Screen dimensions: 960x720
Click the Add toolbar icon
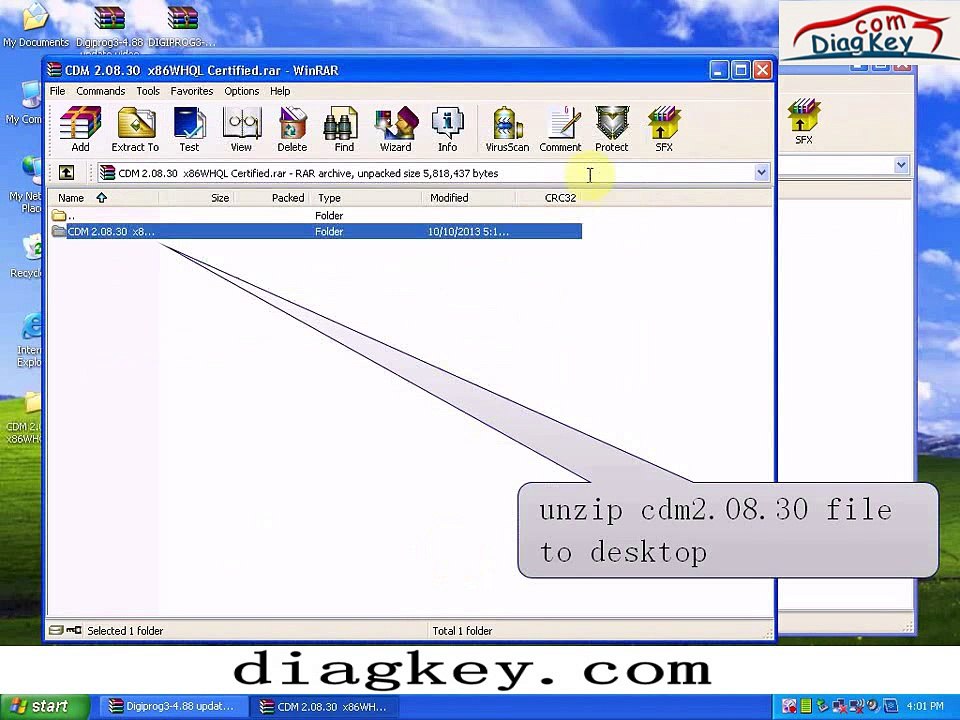(x=80, y=129)
